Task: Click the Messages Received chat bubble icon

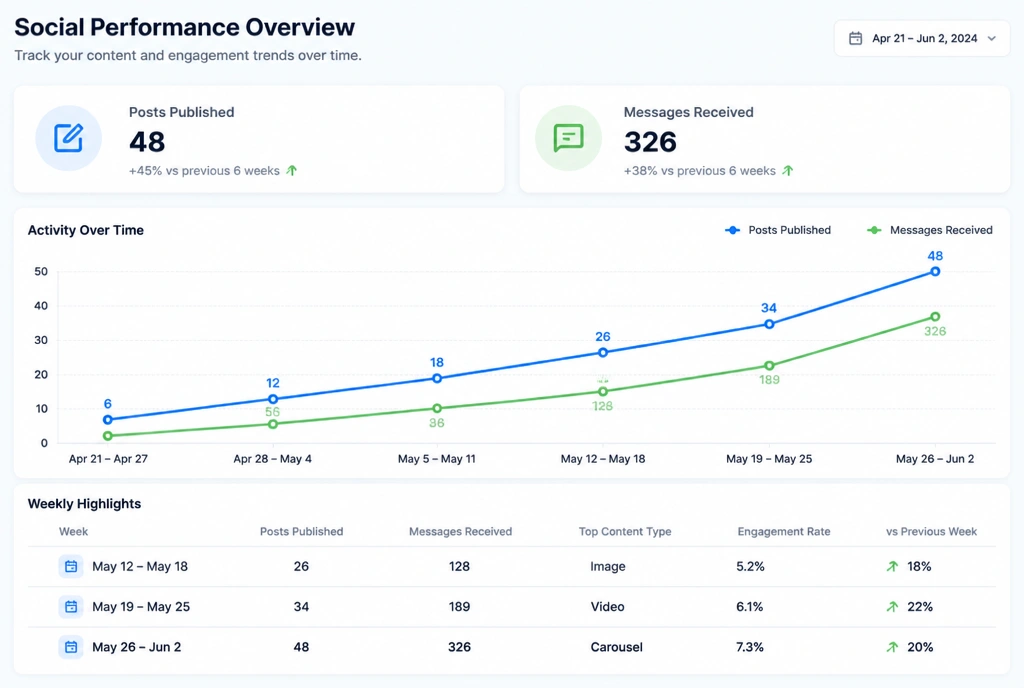Action: pos(568,138)
